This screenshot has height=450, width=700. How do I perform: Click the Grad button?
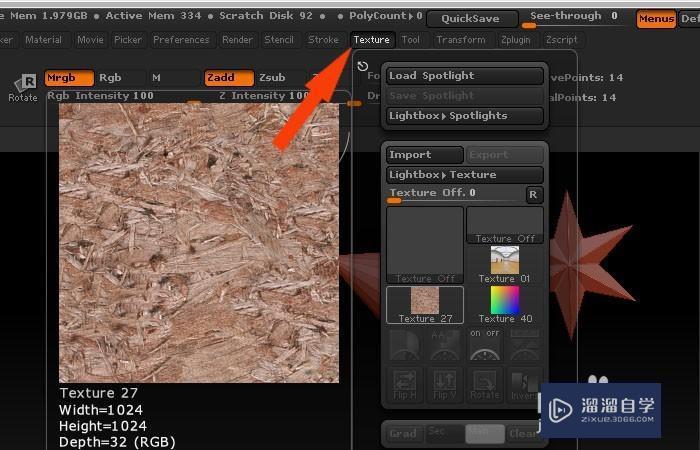405,433
